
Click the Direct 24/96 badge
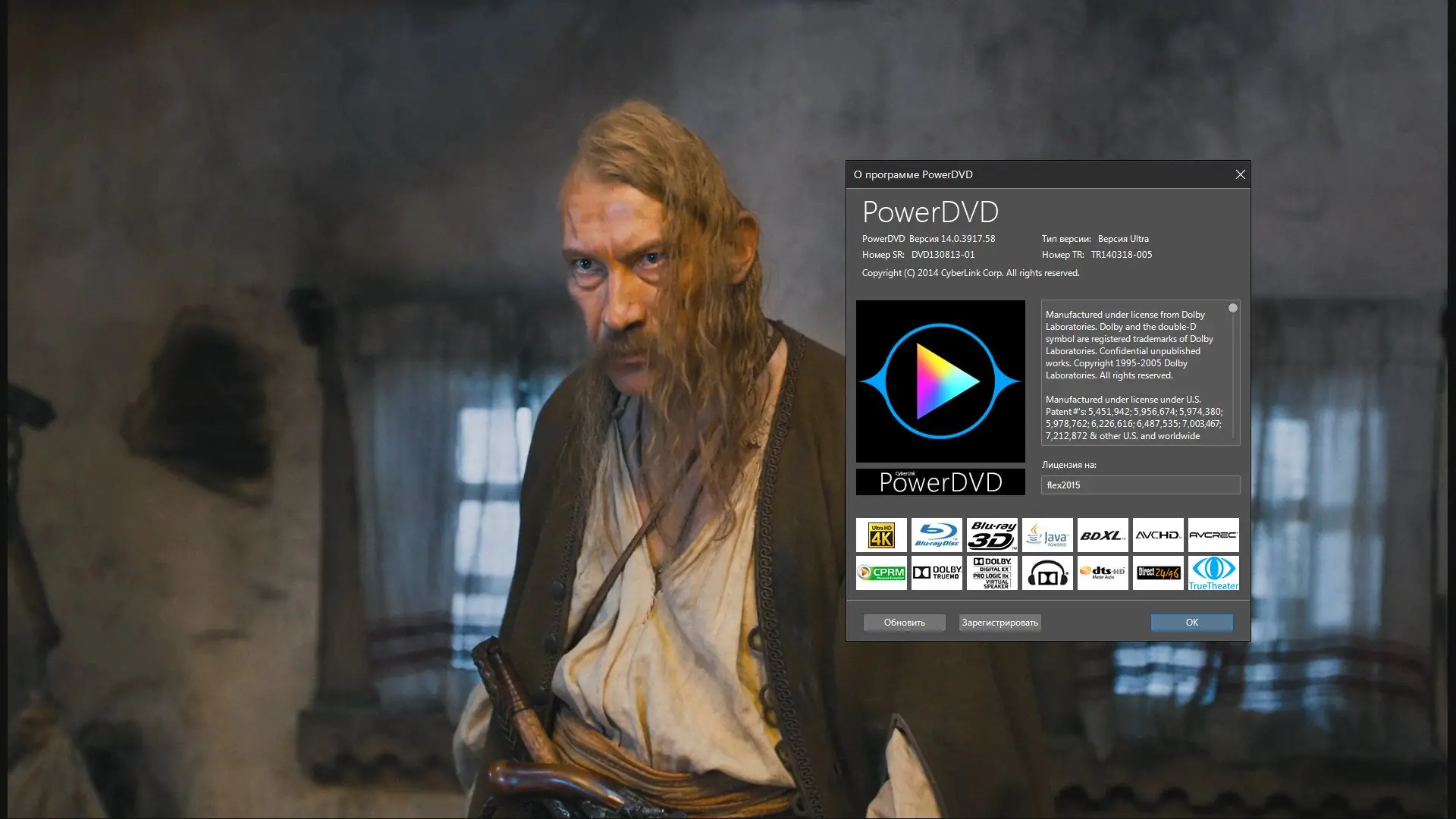click(x=1158, y=573)
